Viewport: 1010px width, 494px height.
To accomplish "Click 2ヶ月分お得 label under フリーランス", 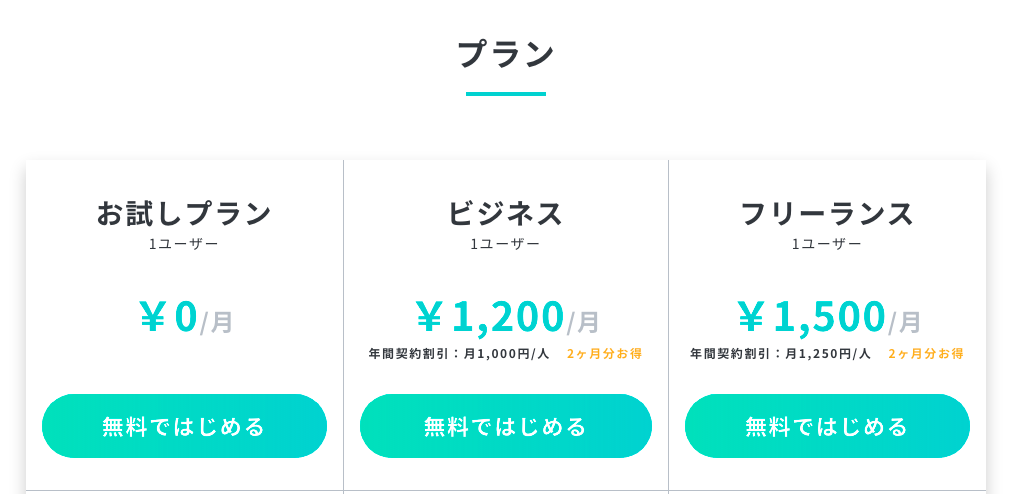I will point(926,354).
